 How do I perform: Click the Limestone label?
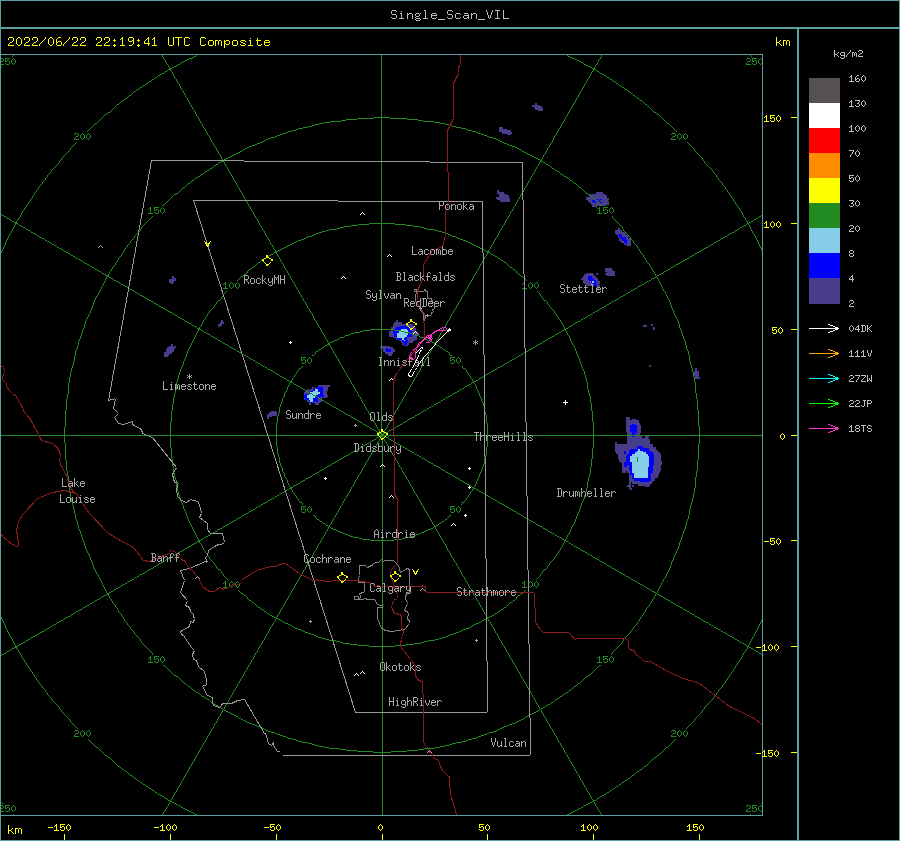(x=189, y=386)
